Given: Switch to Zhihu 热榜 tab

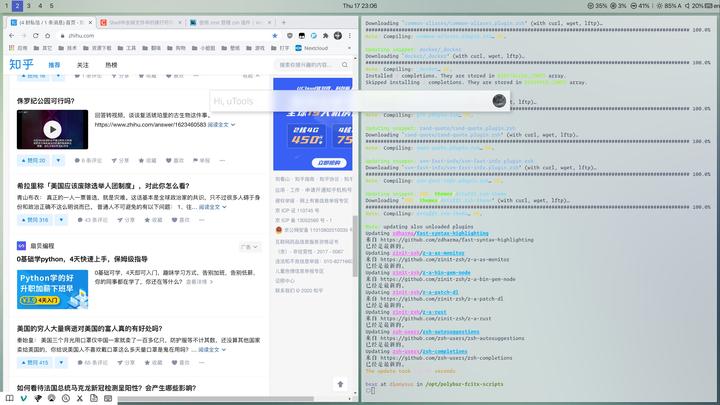Looking at the screenshot, I should 111,65.
